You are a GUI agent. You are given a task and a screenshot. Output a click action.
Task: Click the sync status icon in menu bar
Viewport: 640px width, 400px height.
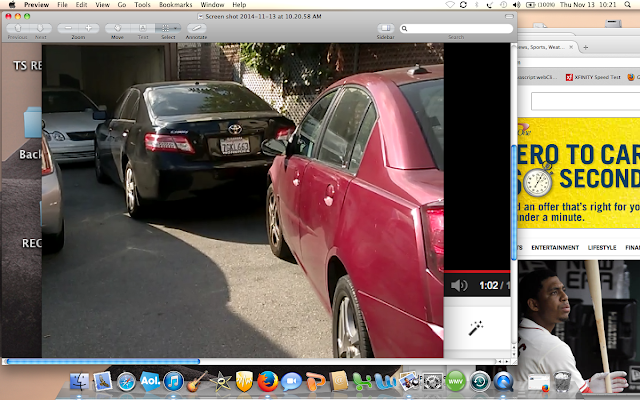[463, 4]
